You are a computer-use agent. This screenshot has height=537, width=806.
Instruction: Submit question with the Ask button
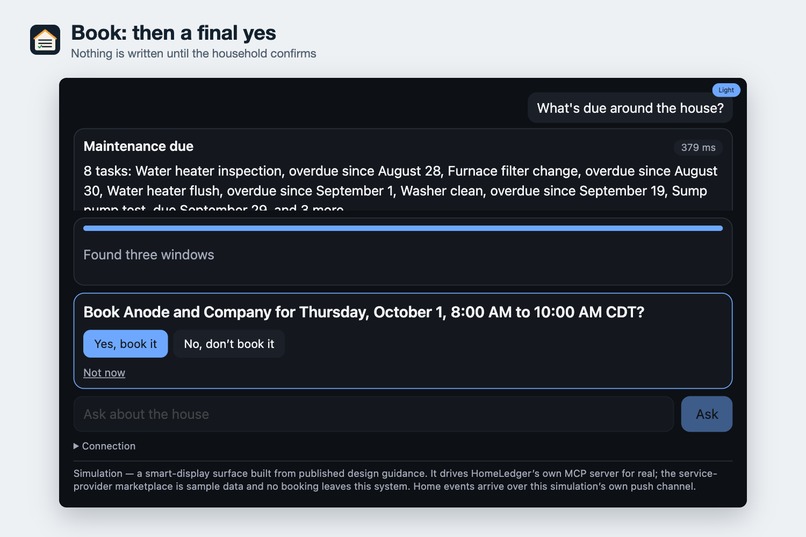(x=706, y=414)
